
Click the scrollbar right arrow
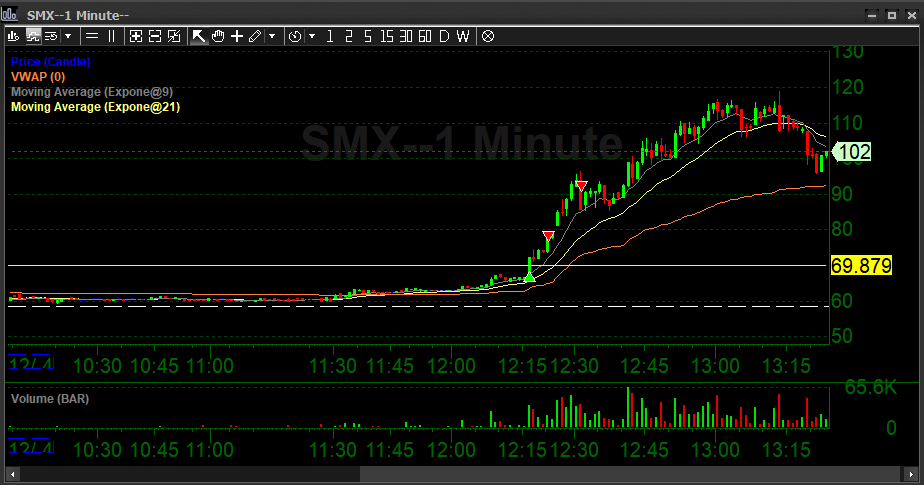(x=912, y=474)
